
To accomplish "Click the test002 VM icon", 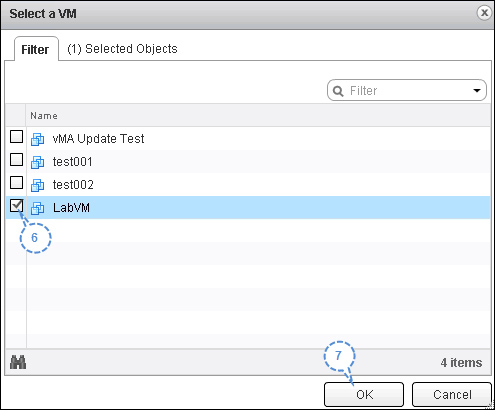I will tap(37, 185).
